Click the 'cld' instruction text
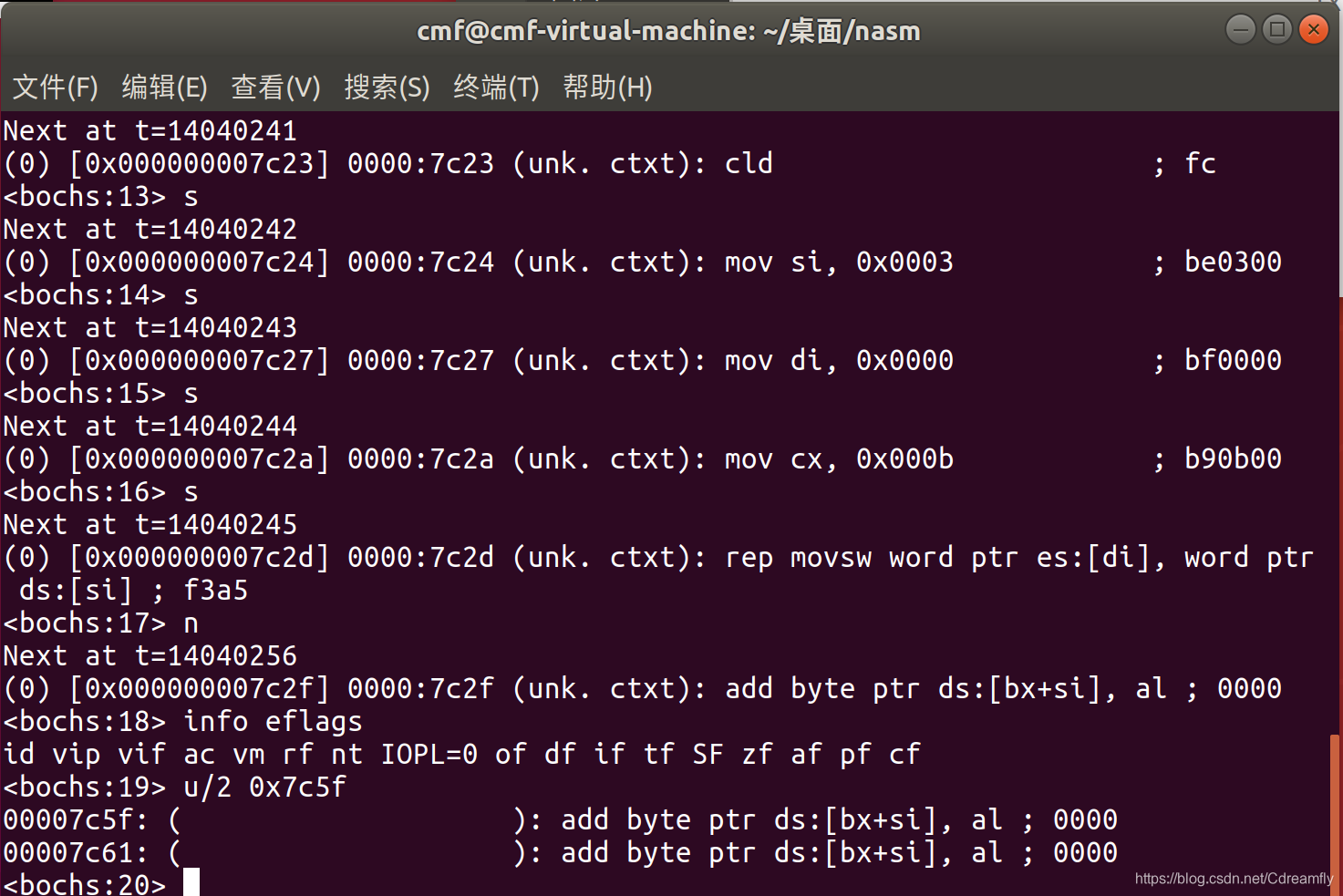This screenshot has height=896, width=1343. [749, 163]
